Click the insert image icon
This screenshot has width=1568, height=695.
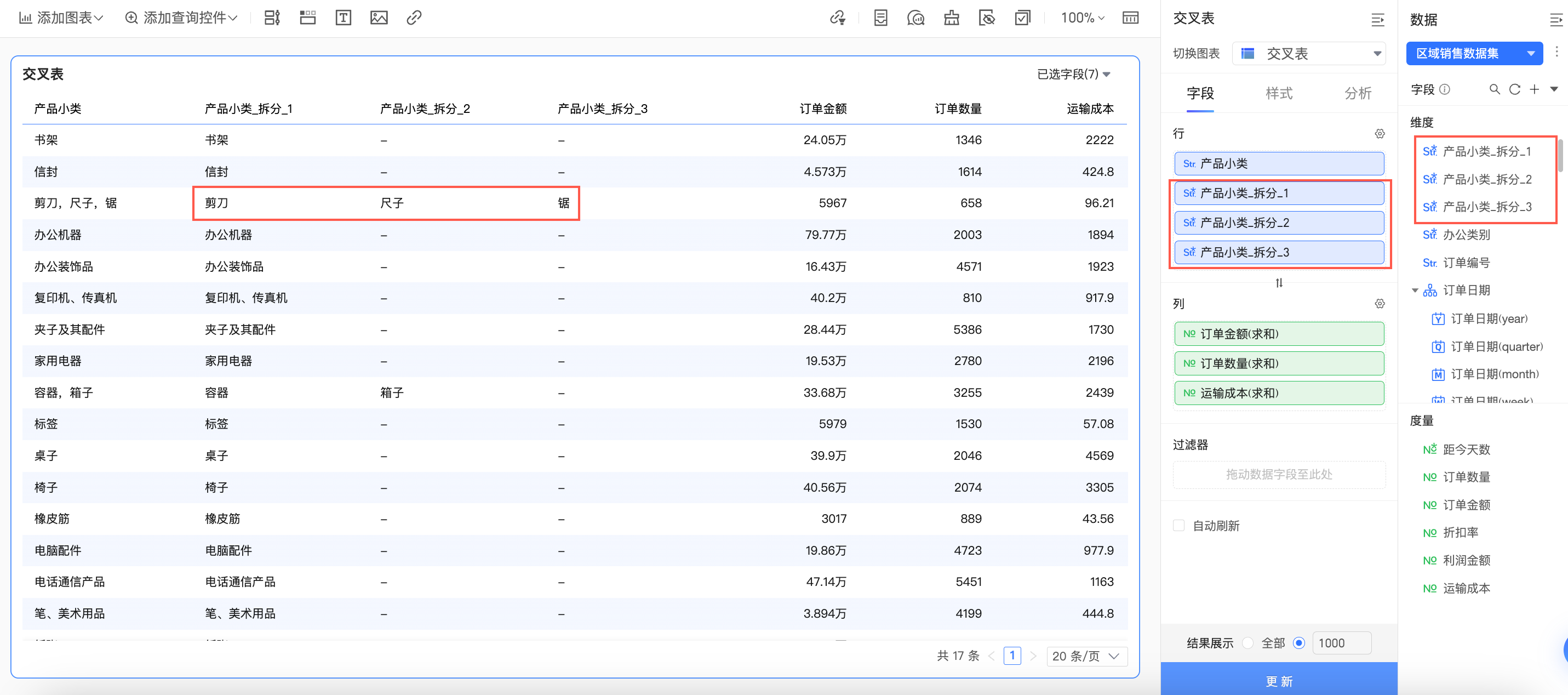379,18
